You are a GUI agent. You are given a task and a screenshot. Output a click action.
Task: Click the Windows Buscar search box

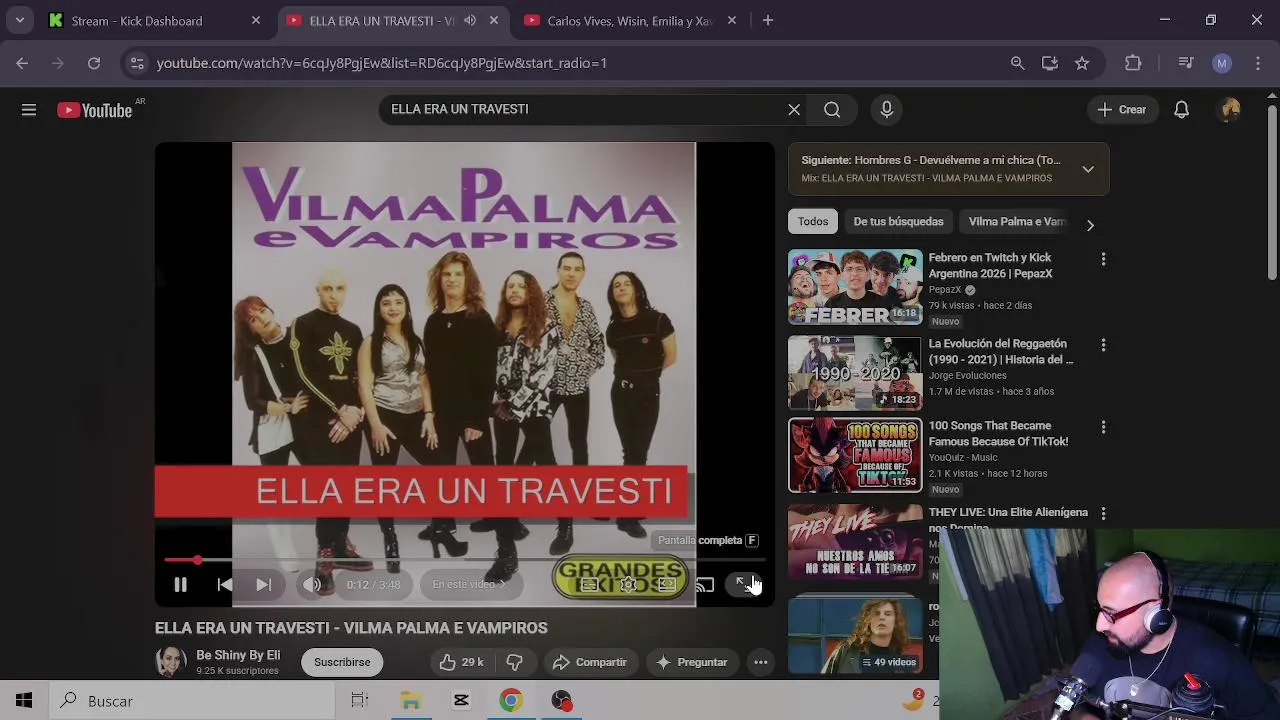coord(192,701)
